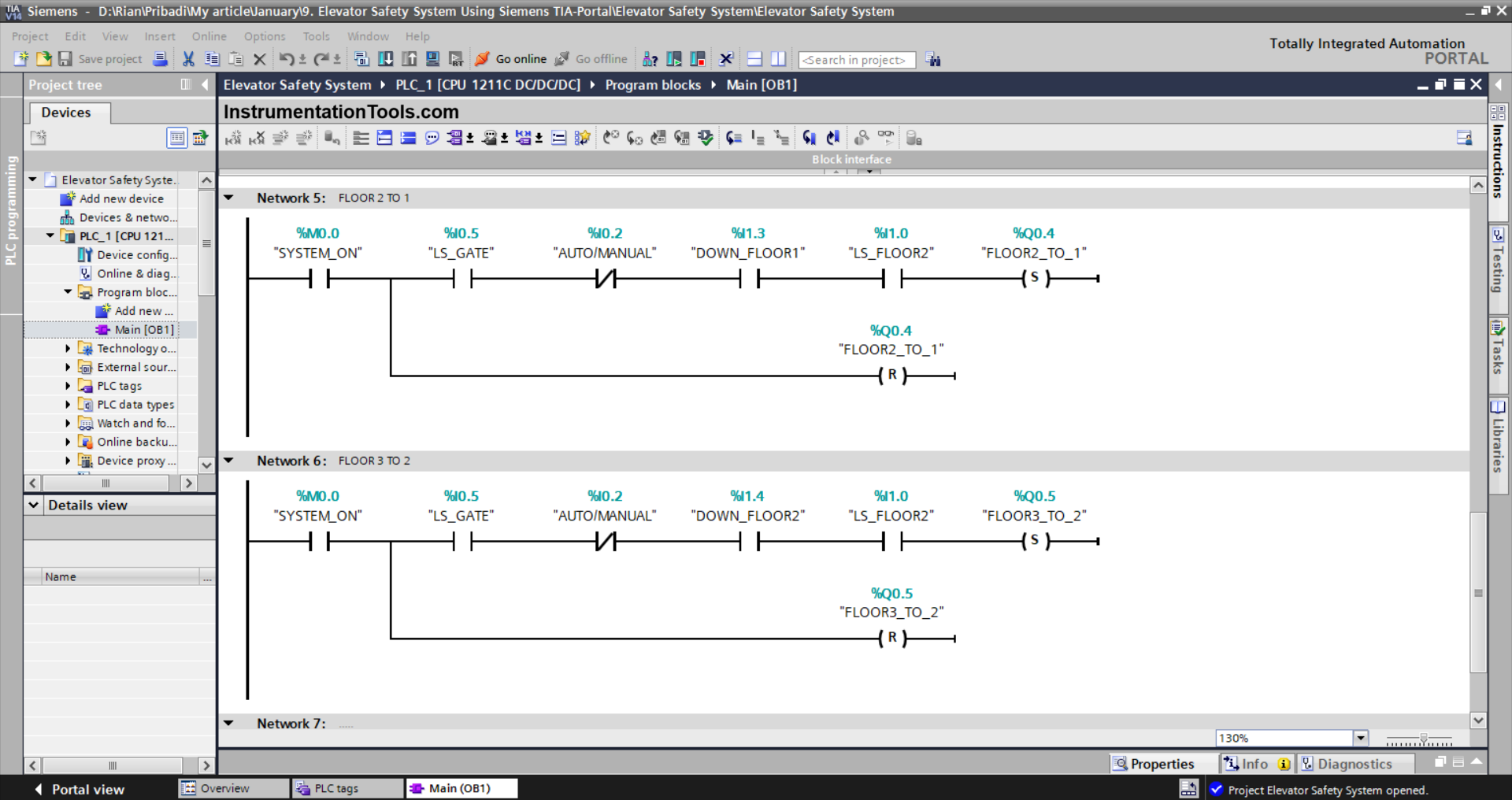
Task: Show list view in project tree
Action: pos(177,138)
